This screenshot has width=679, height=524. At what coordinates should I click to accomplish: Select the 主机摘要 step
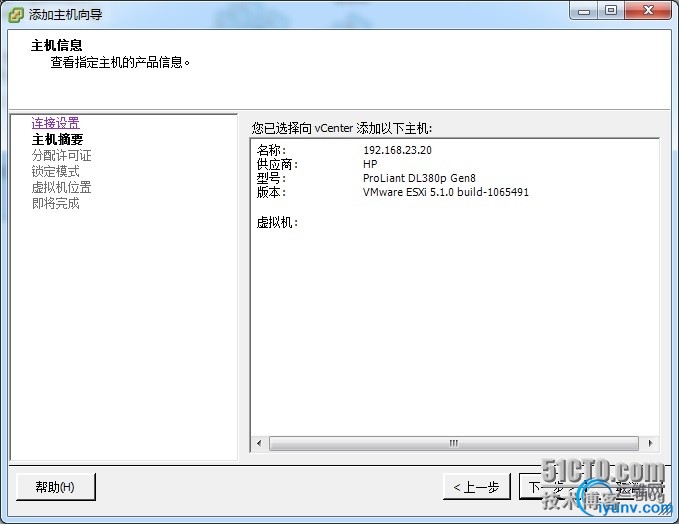[x=57, y=139]
